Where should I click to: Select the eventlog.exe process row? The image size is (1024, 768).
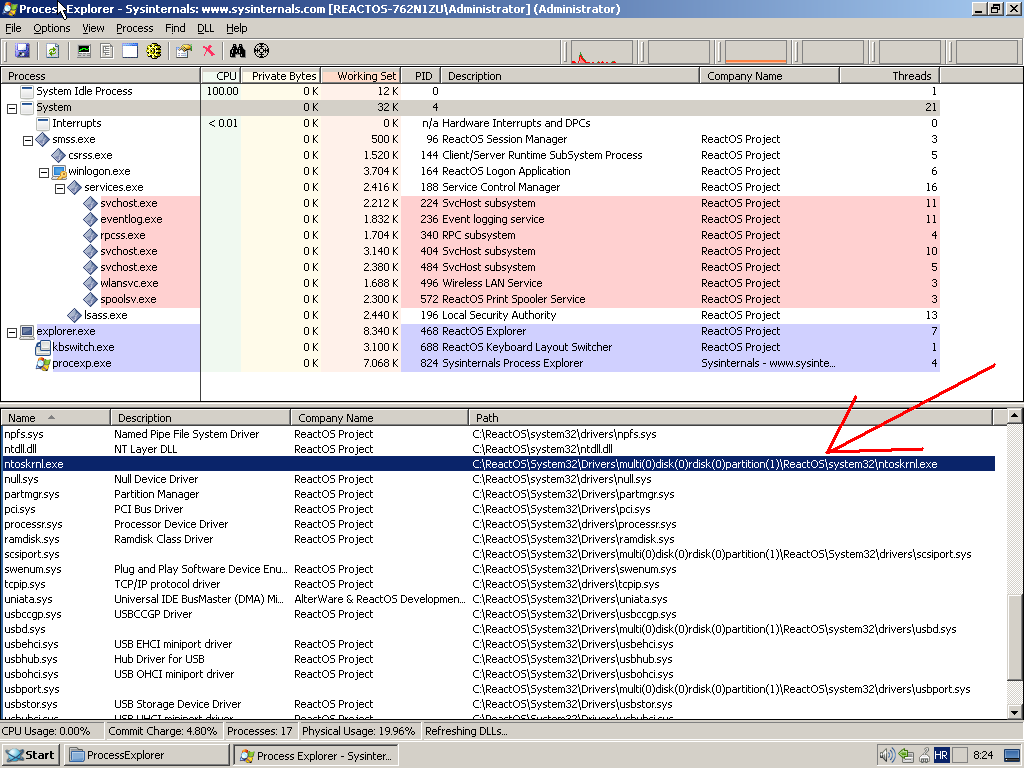pos(470,219)
